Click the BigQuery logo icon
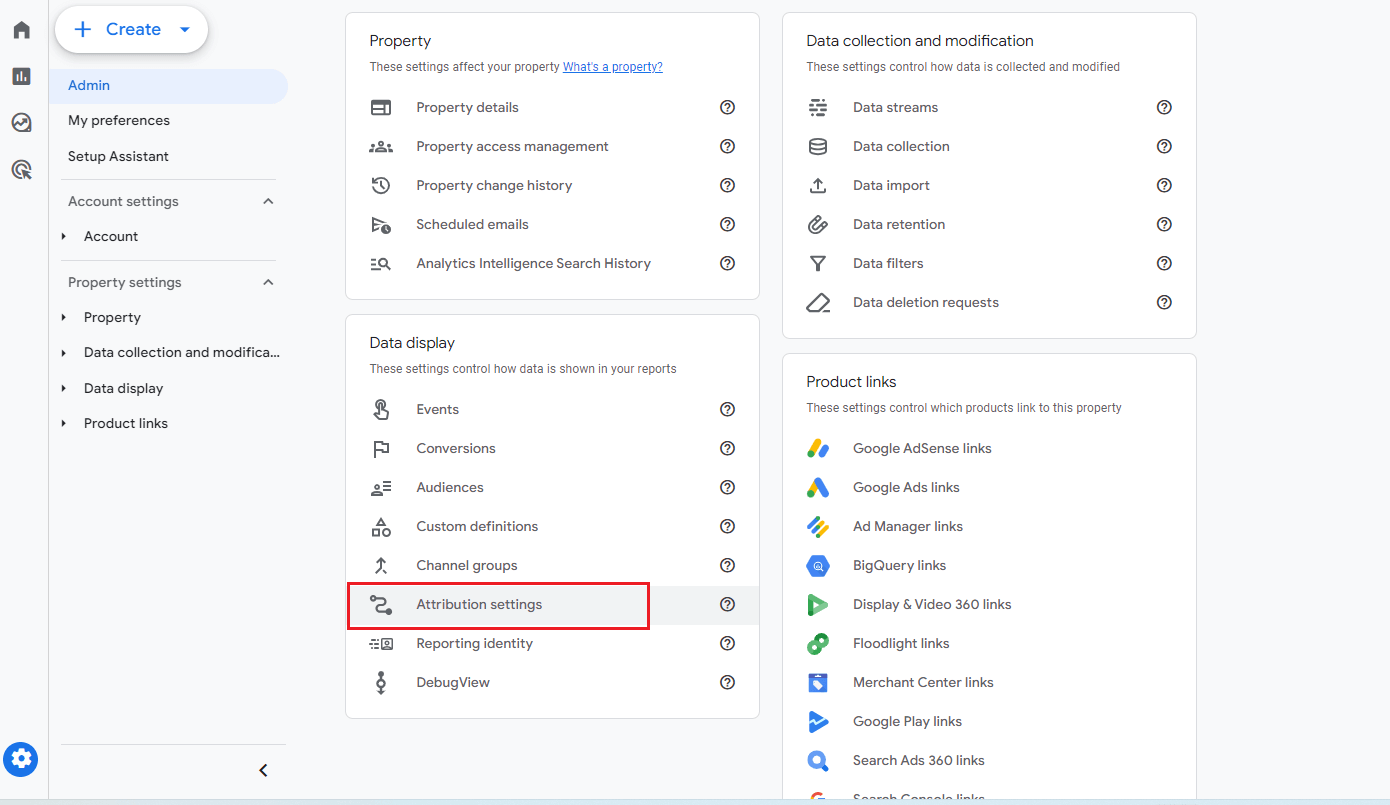The width and height of the screenshot is (1390, 805). point(818,565)
